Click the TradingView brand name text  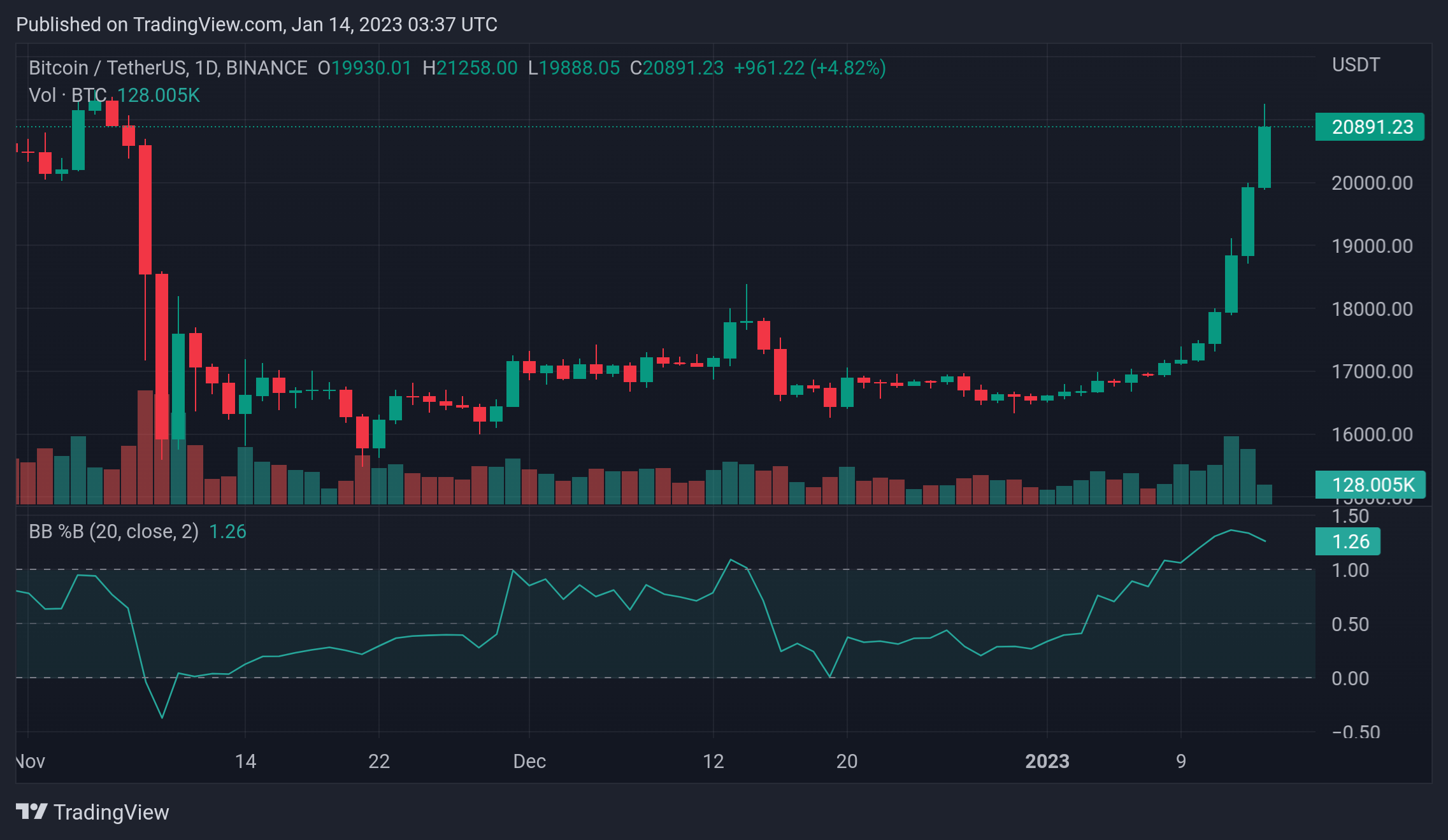tap(111, 812)
